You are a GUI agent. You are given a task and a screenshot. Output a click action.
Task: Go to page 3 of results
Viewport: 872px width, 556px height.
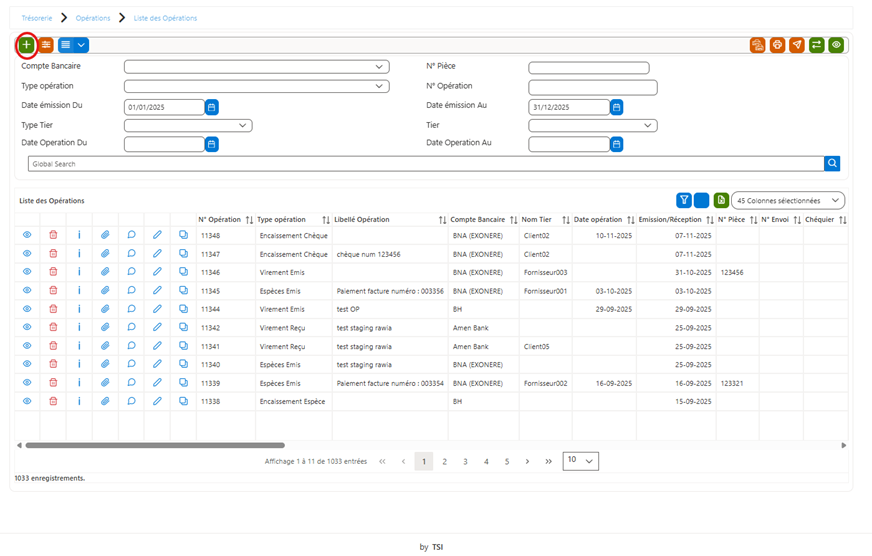click(x=465, y=461)
